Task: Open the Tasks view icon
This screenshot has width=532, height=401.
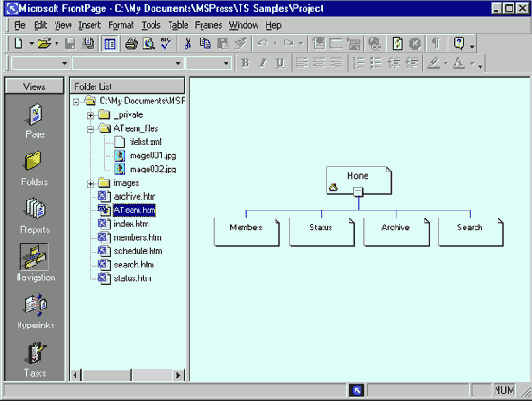Action: point(35,359)
